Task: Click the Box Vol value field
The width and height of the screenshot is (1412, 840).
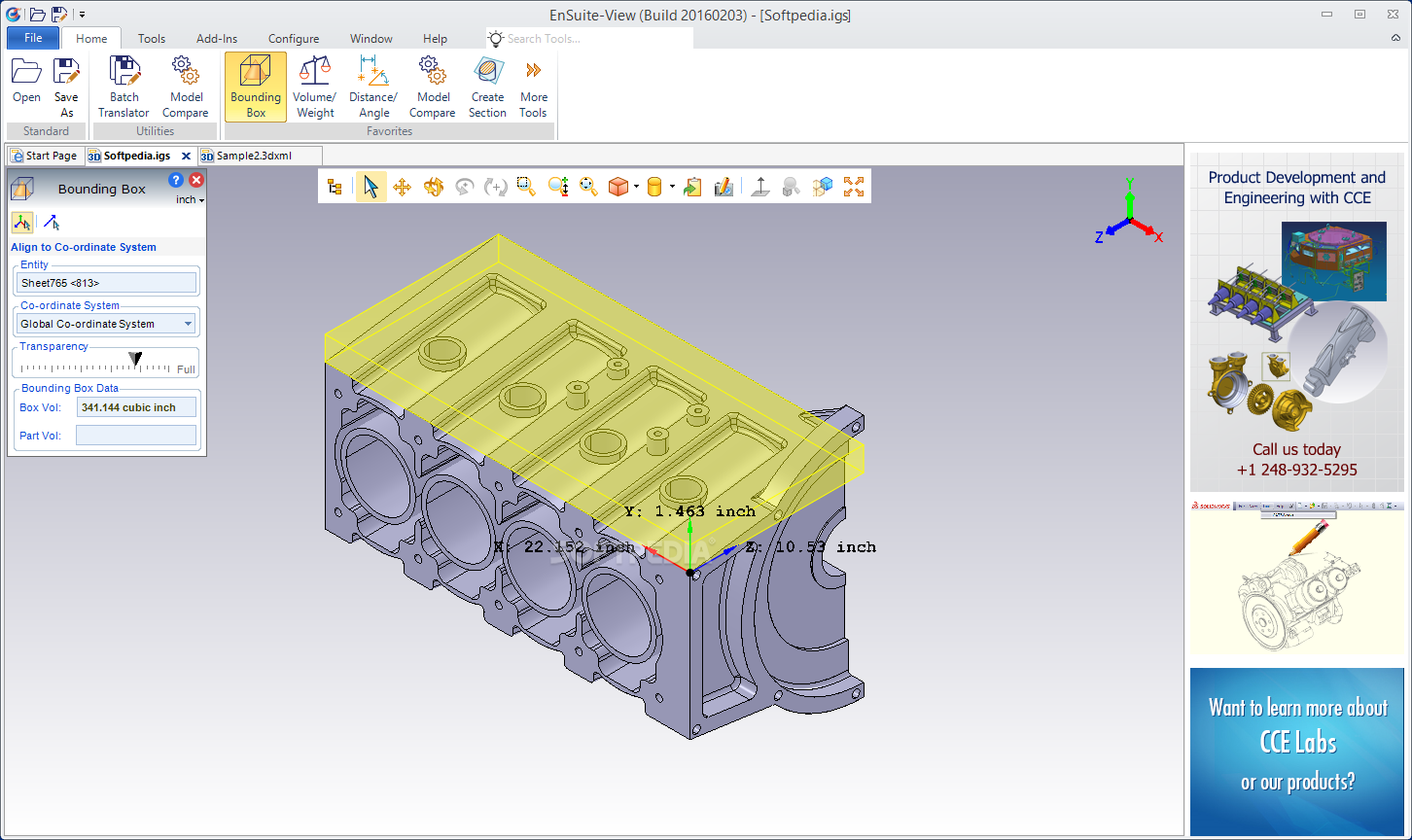Action: (x=136, y=407)
